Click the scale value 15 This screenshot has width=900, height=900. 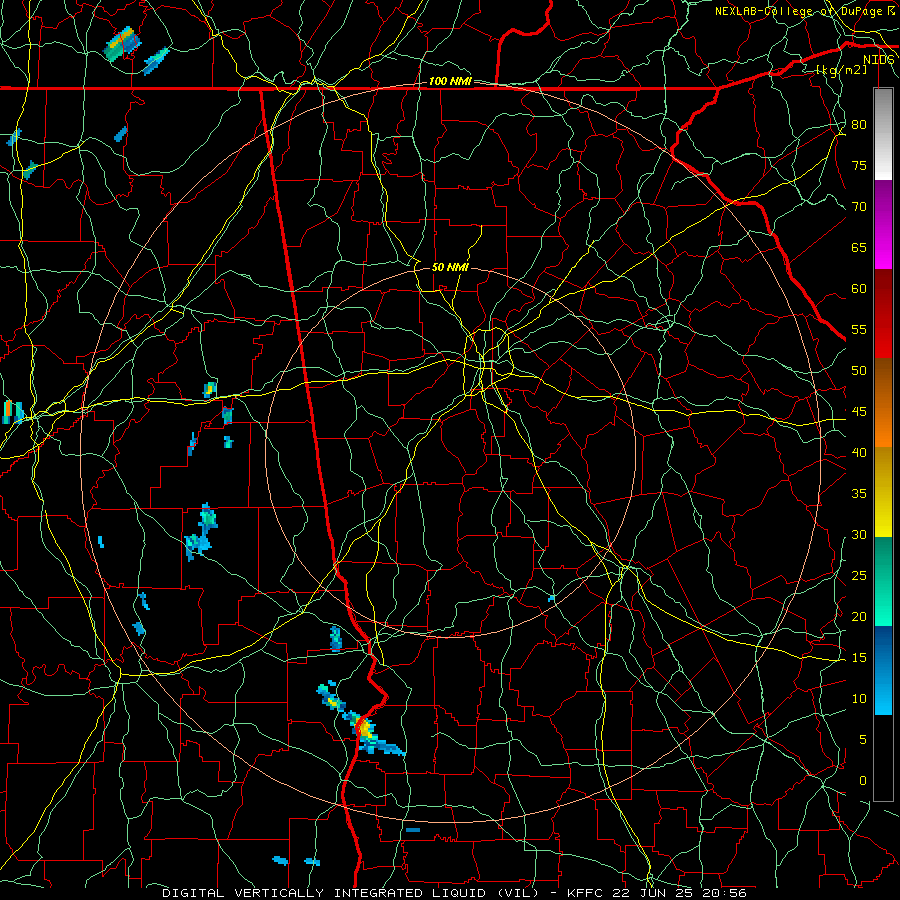pyautogui.click(x=859, y=658)
